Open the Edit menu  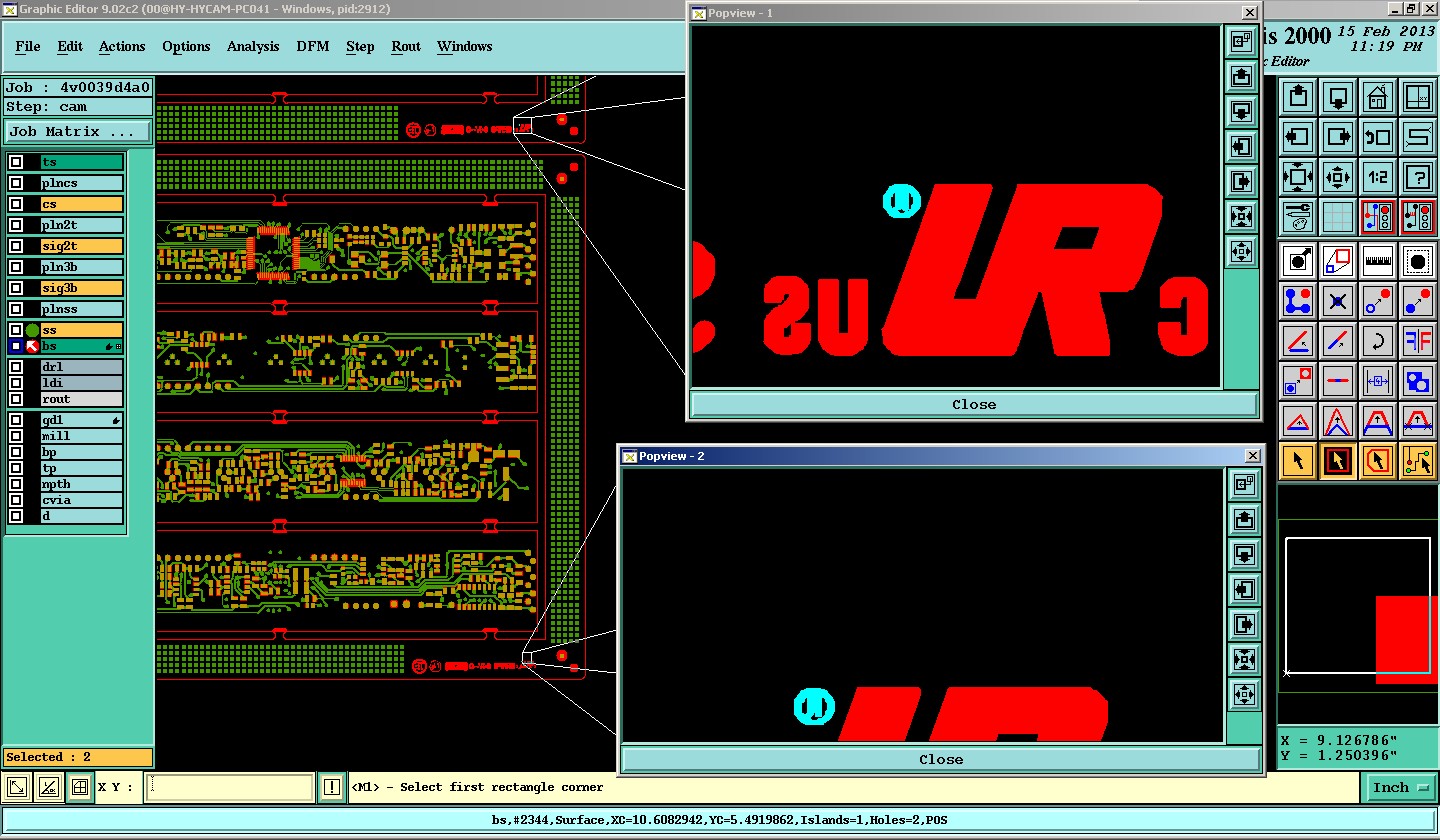[70, 47]
